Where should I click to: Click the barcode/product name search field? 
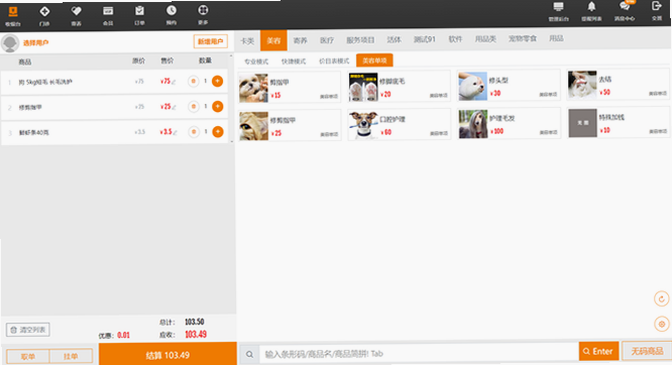[418, 354]
